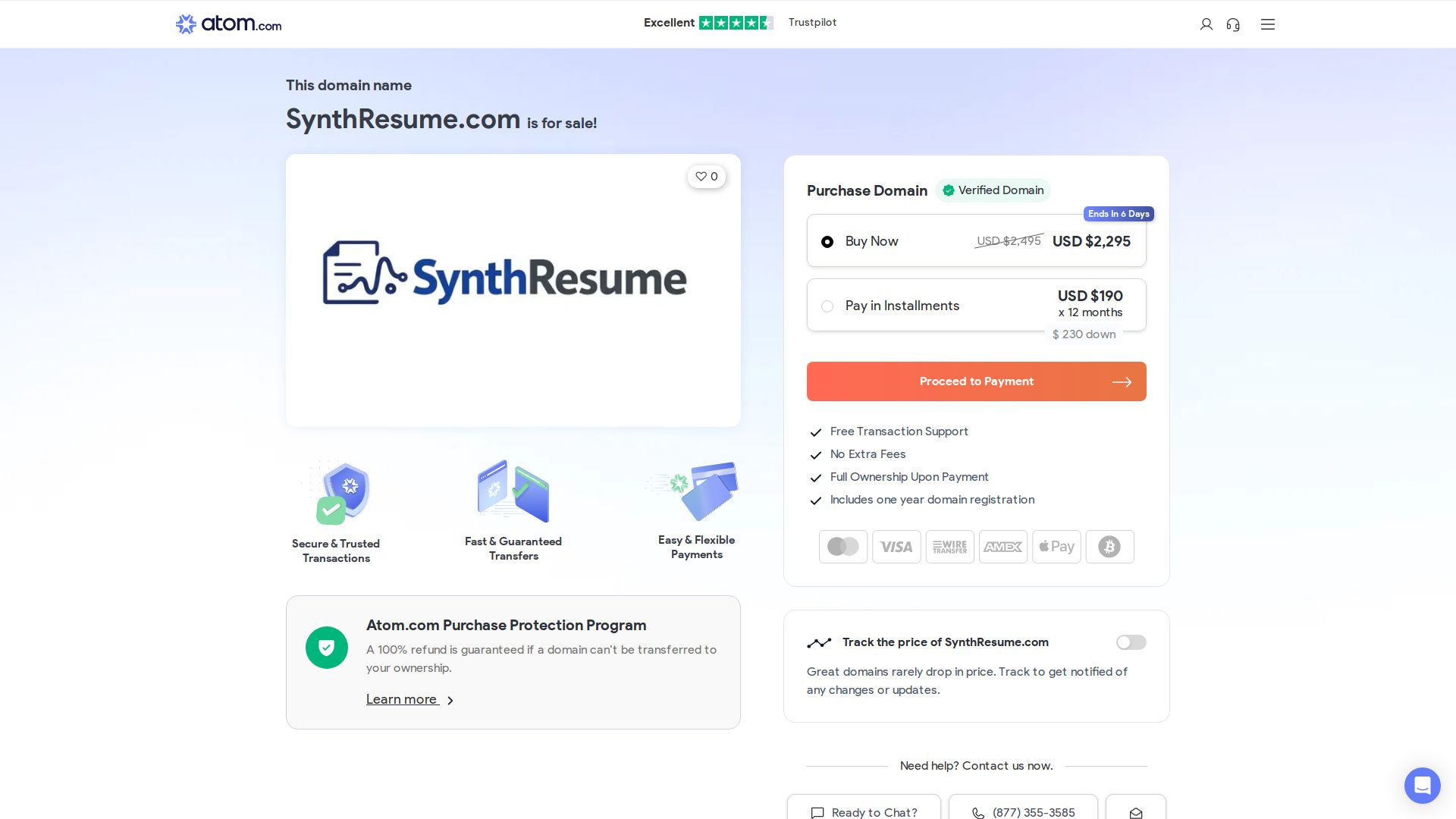Enable price tracking for SynthResume.com
Screen dimensions: 1456x819
pos(1131,642)
